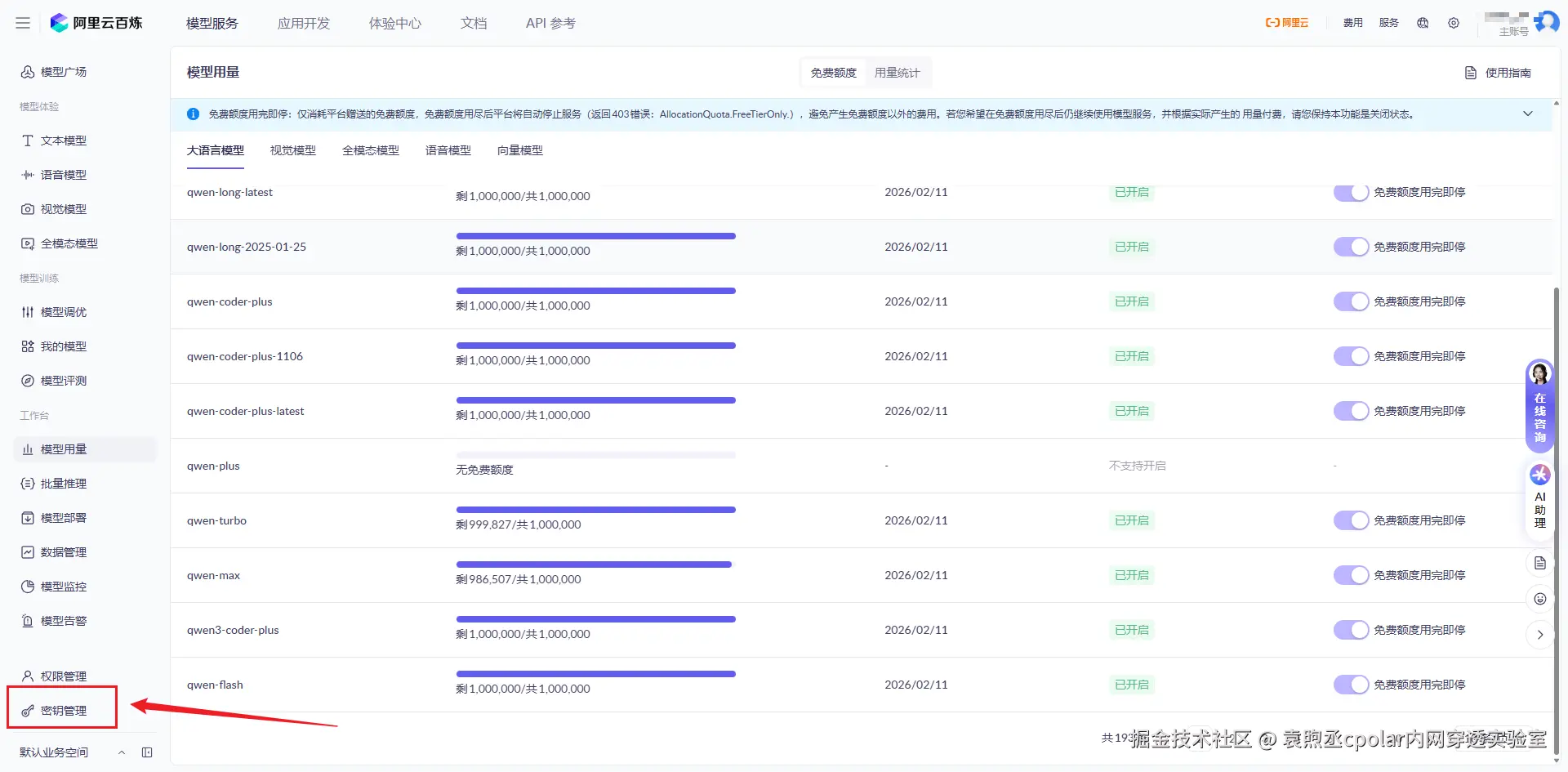
Task: Select the 大语言模型 tab
Action: [x=216, y=150]
